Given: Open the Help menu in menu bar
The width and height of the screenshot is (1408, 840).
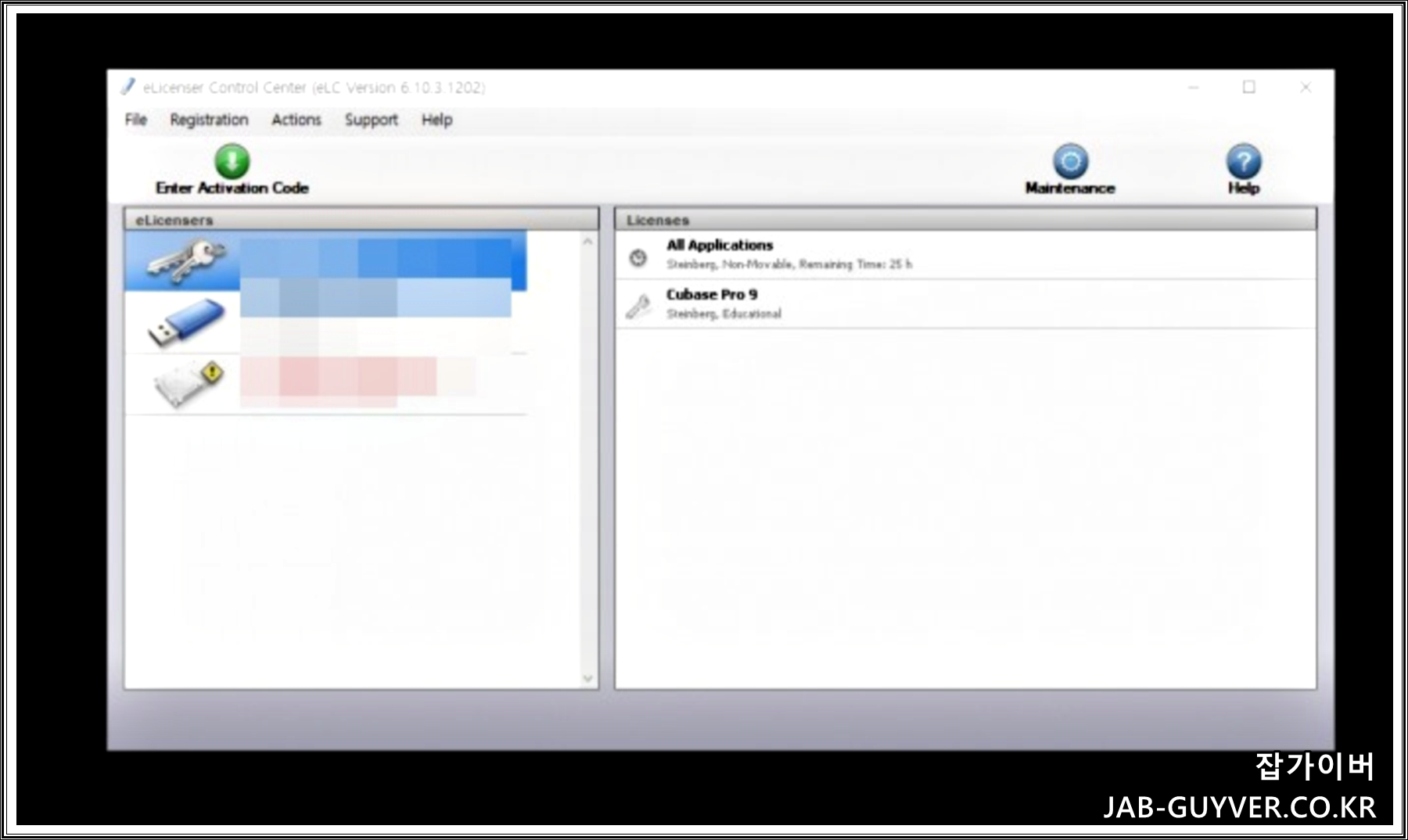Looking at the screenshot, I should tap(436, 120).
